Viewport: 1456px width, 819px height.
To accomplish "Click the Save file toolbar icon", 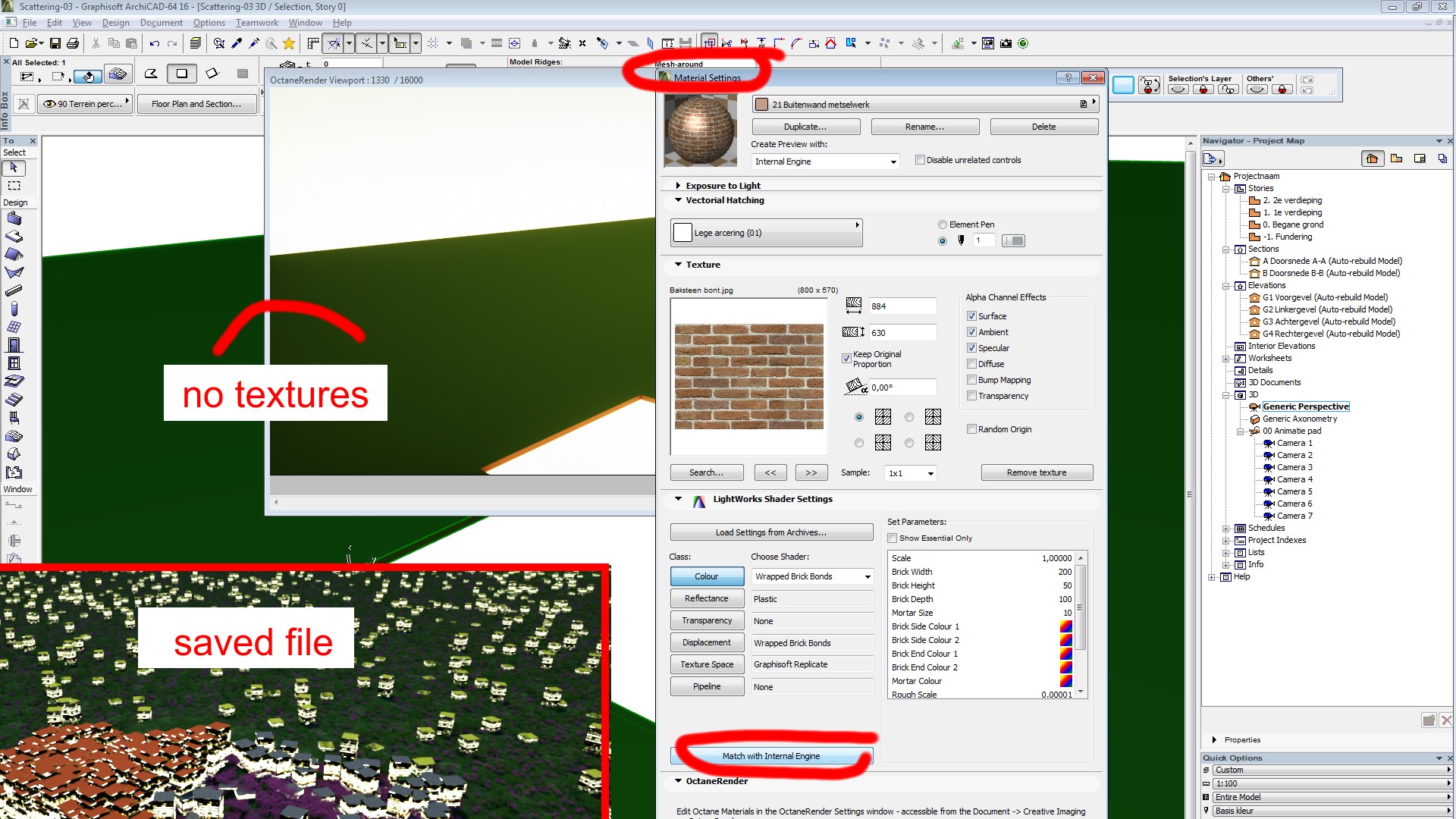I will pyautogui.click(x=55, y=43).
